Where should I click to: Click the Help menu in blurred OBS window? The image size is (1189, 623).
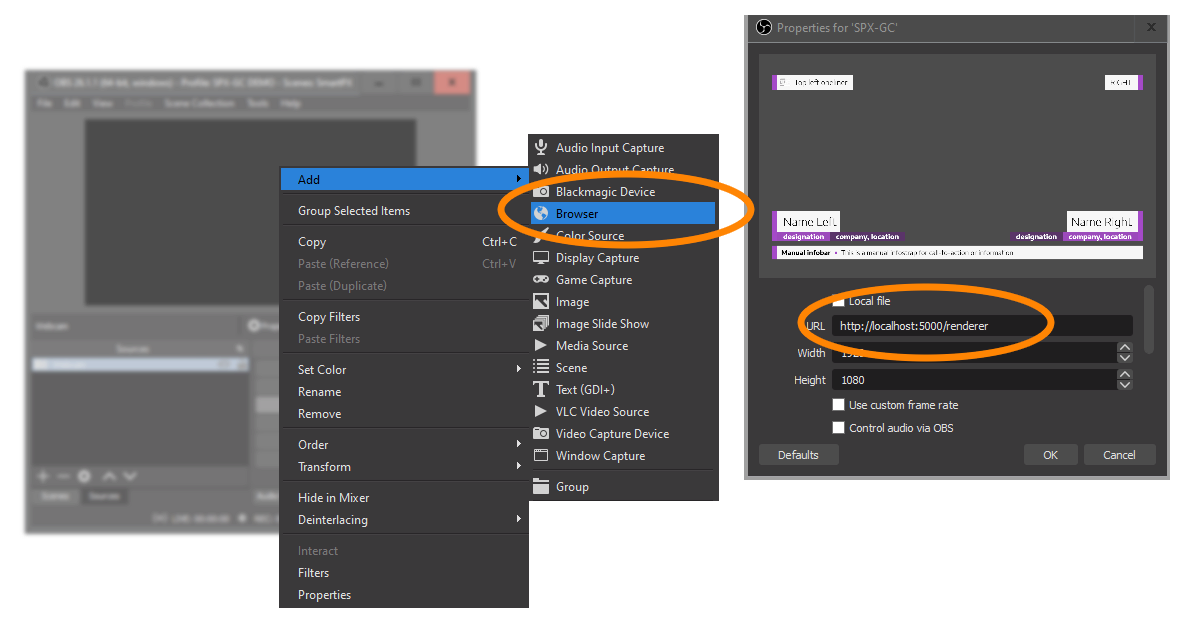click(290, 103)
